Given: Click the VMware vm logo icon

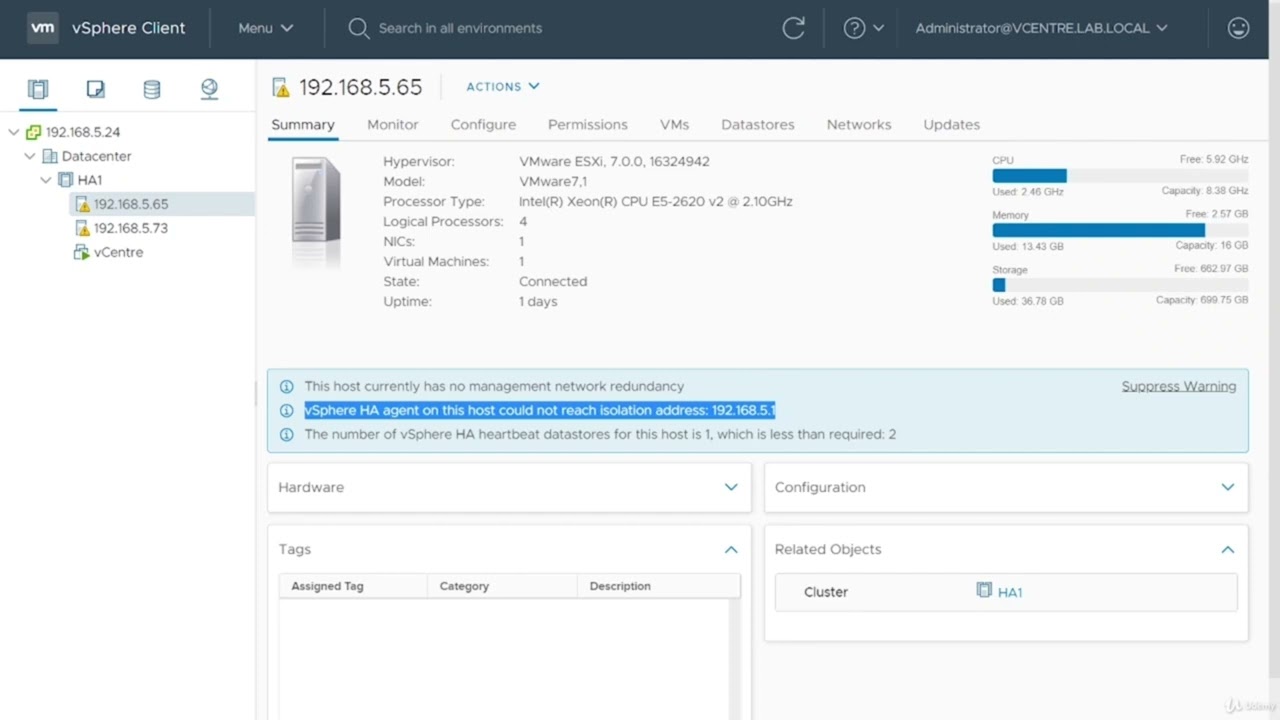Looking at the screenshot, I should click(43, 28).
